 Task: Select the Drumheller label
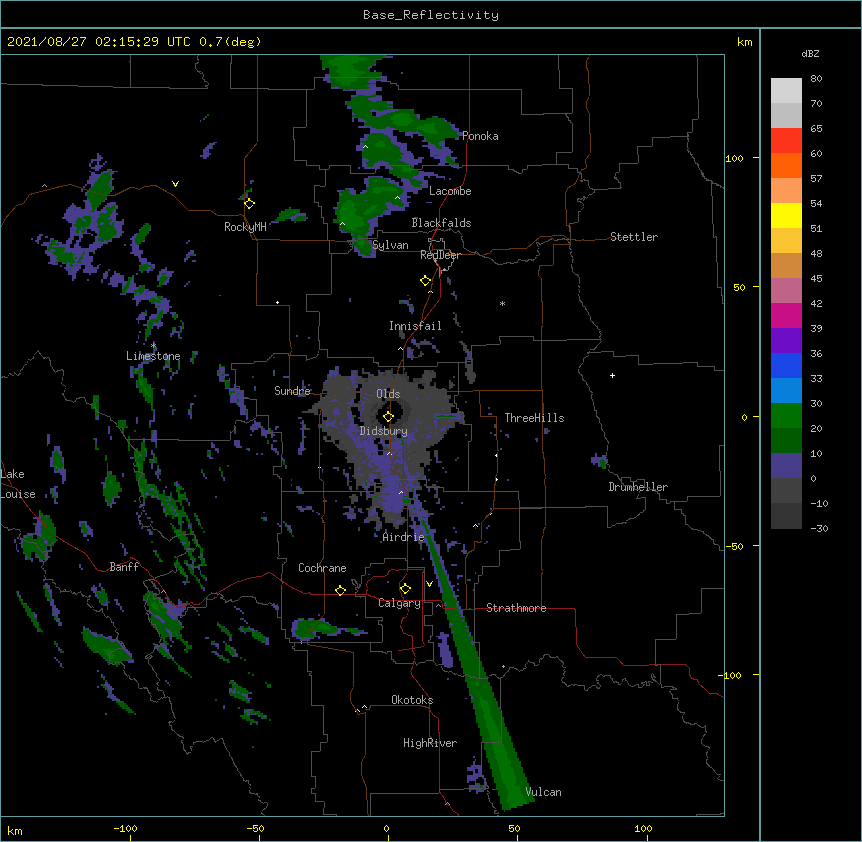coord(638,487)
